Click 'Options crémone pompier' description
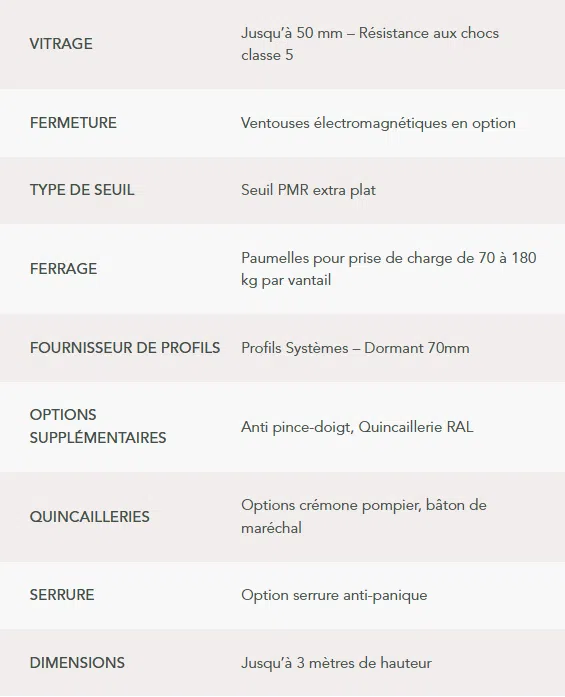This screenshot has width=565, height=697. [x=331, y=505]
